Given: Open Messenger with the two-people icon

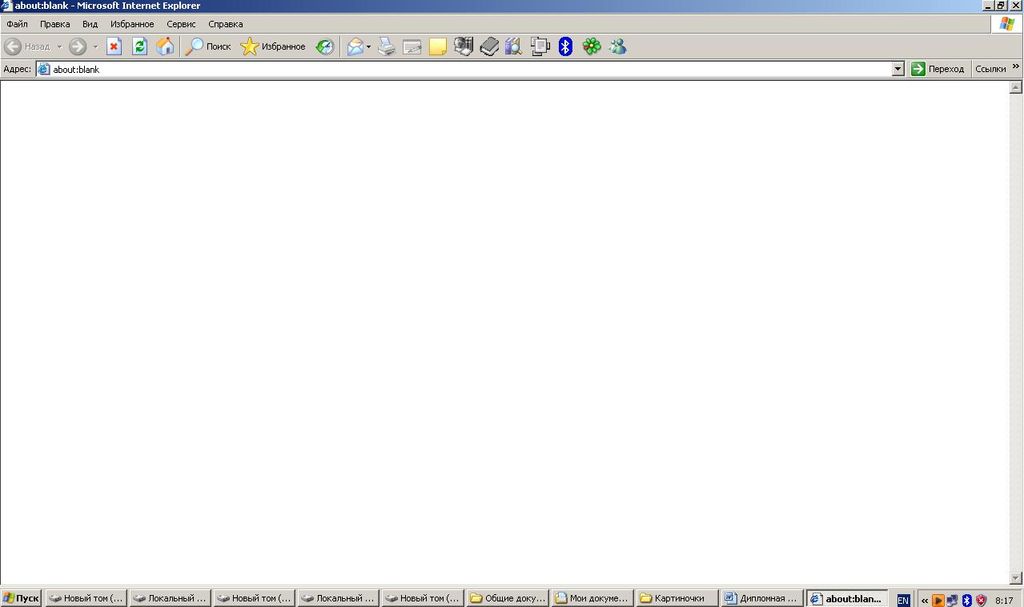Looking at the screenshot, I should click(617, 46).
